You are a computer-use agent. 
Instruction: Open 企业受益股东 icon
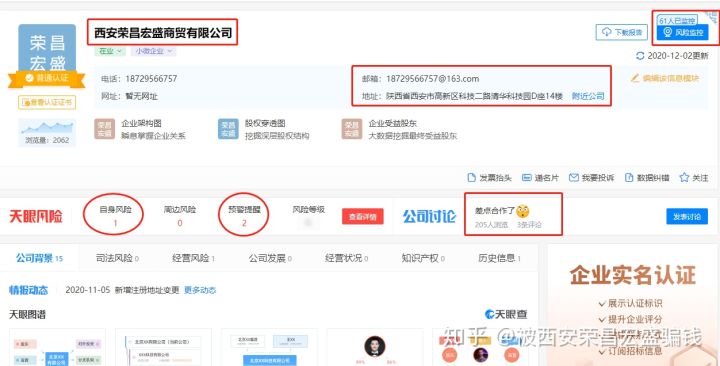click(352, 129)
